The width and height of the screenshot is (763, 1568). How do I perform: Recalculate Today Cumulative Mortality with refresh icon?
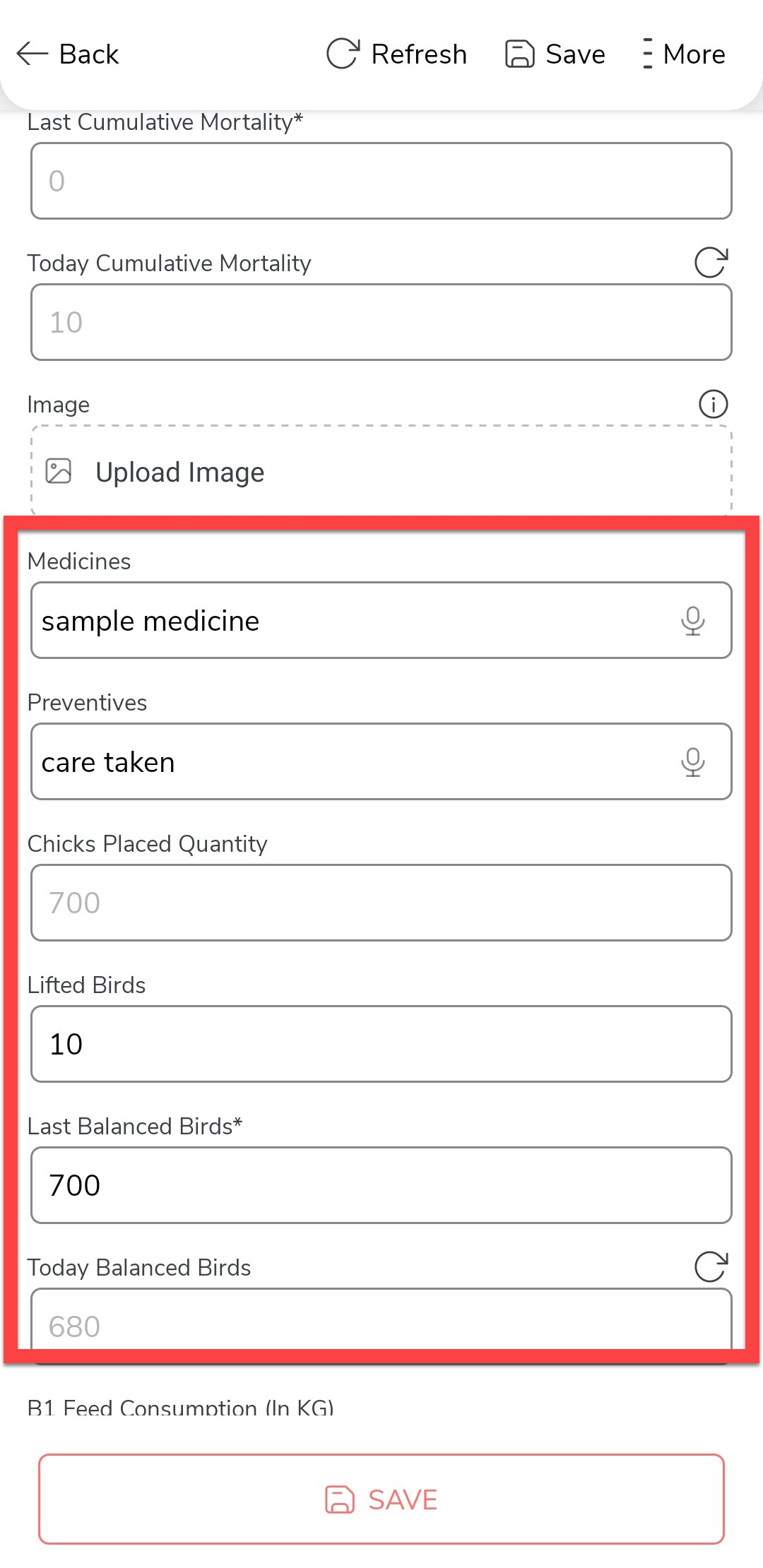[x=711, y=263]
